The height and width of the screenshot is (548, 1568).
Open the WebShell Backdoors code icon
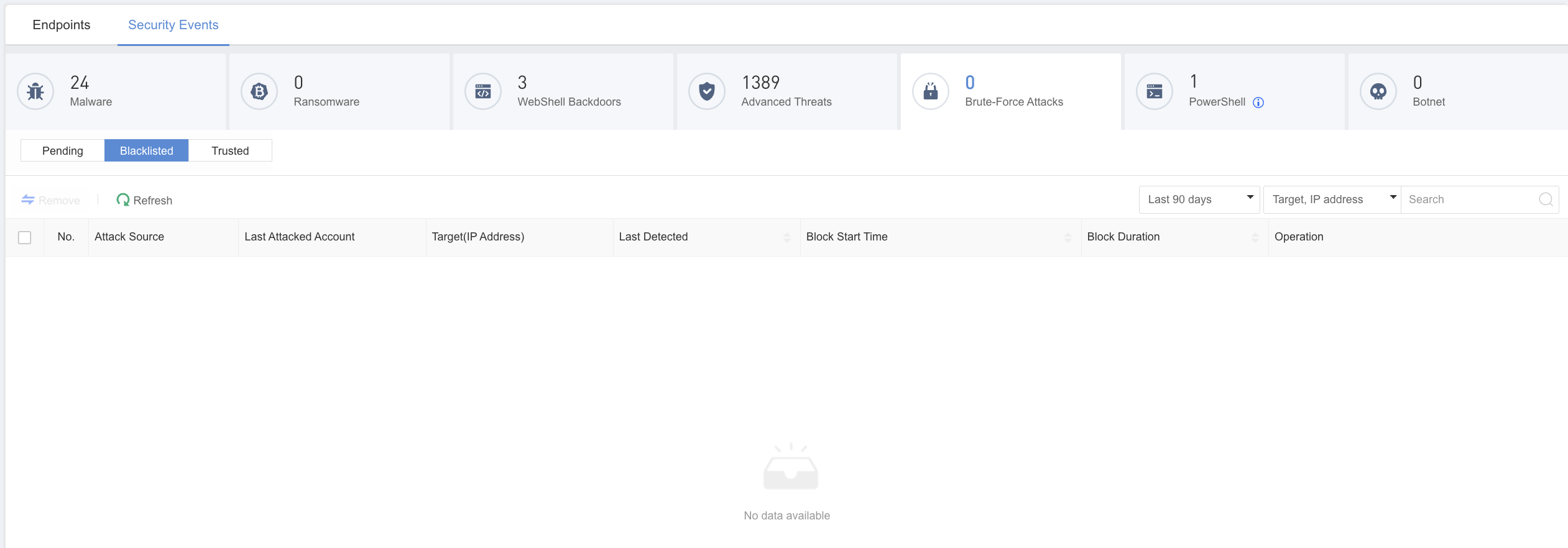pyautogui.click(x=483, y=92)
